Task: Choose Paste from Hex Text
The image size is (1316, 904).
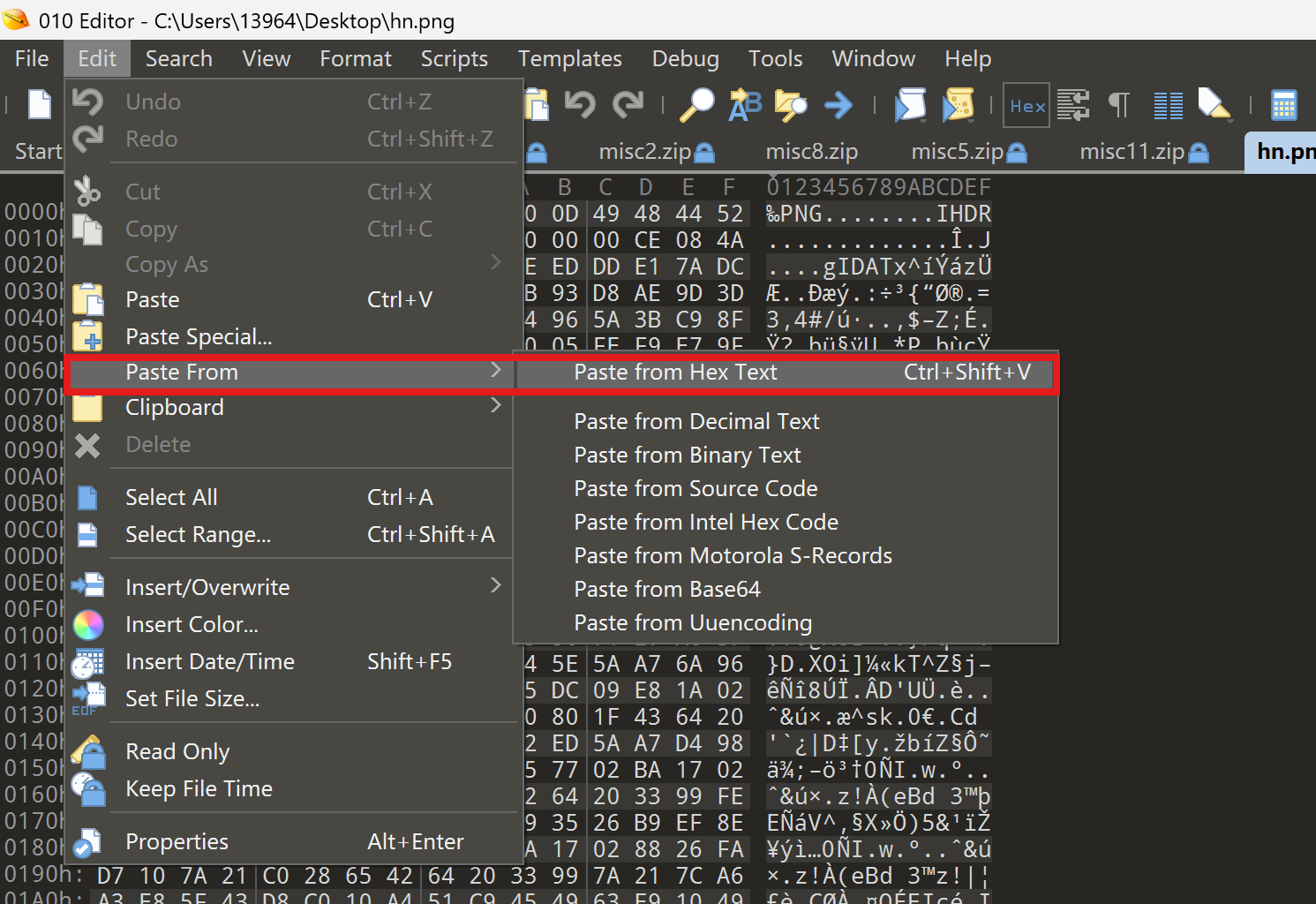Action: pyautogui.click(x=787, y=372)
